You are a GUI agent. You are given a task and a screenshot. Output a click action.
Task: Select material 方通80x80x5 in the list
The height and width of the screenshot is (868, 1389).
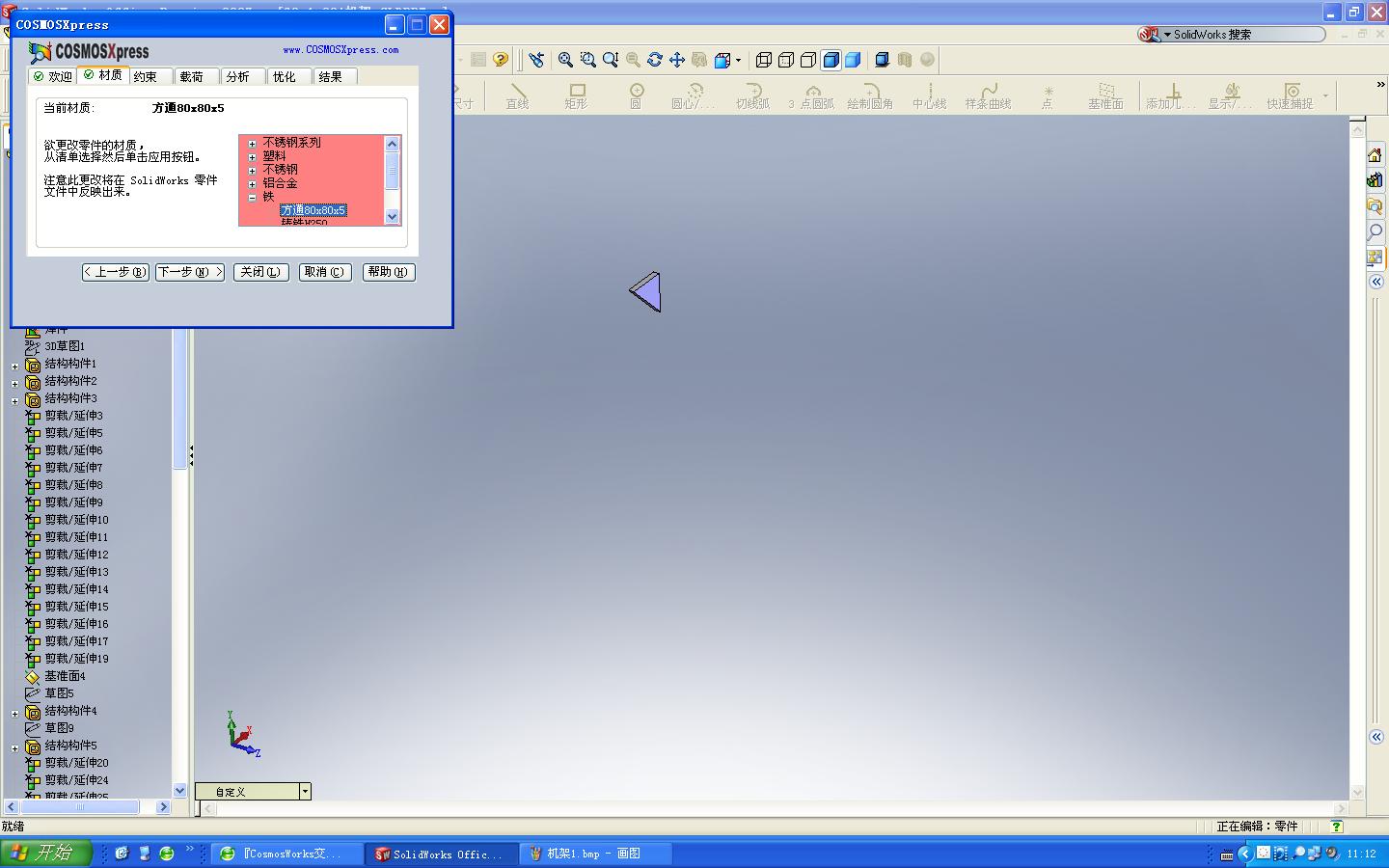pos(313,210)
